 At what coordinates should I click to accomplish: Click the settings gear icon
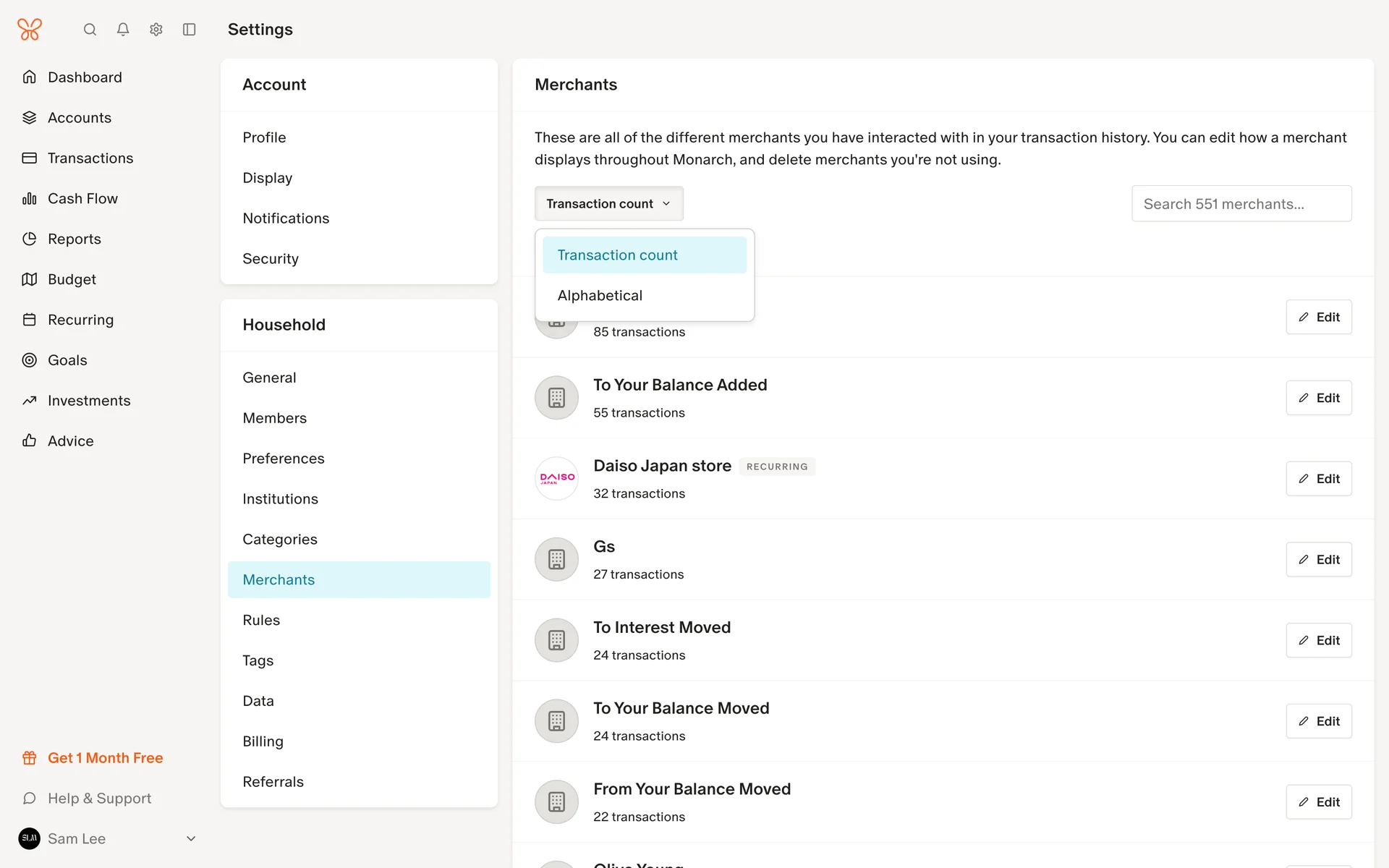(156, 30)
